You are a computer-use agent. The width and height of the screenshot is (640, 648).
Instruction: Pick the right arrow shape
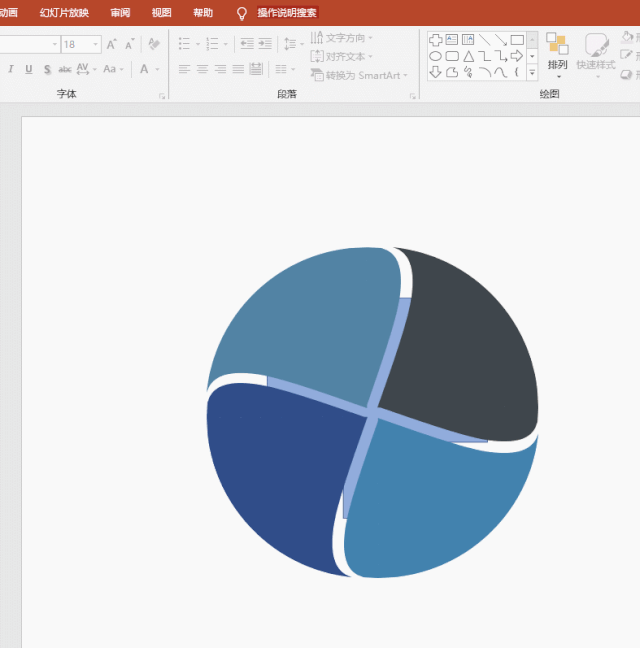click(x=516, y=56)
